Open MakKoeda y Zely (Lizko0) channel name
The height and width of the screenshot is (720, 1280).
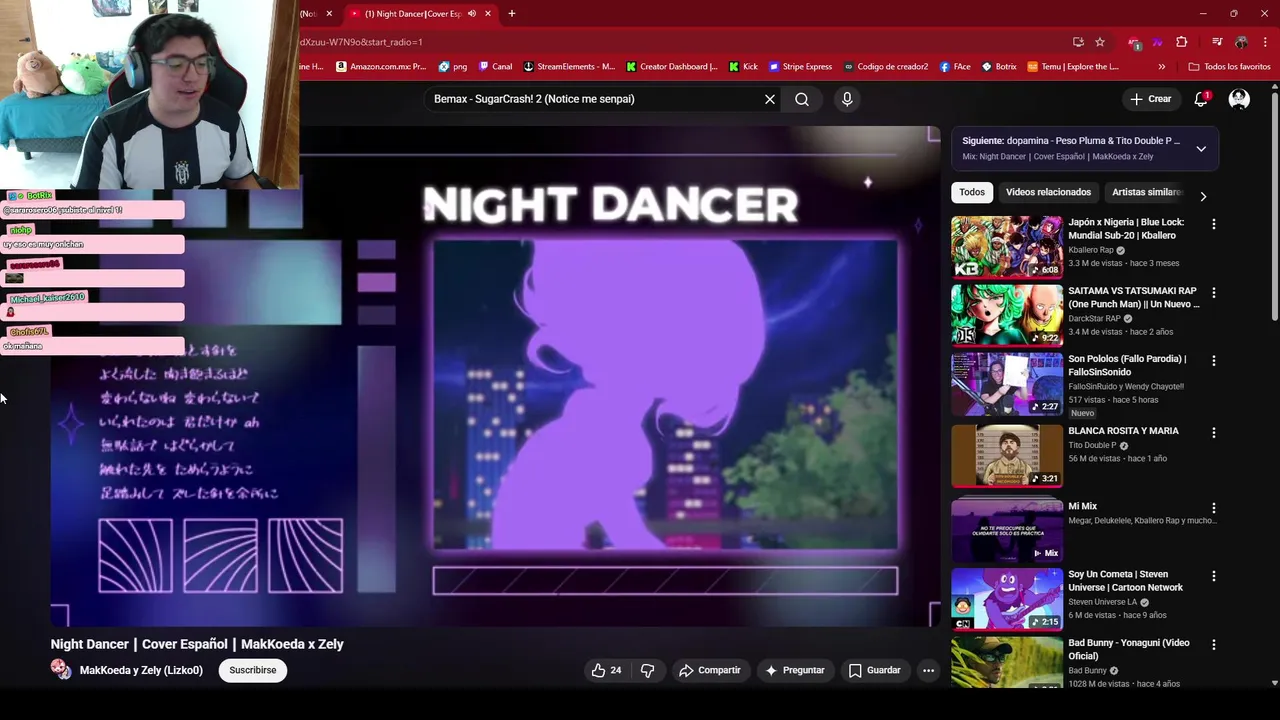point(141,670)
